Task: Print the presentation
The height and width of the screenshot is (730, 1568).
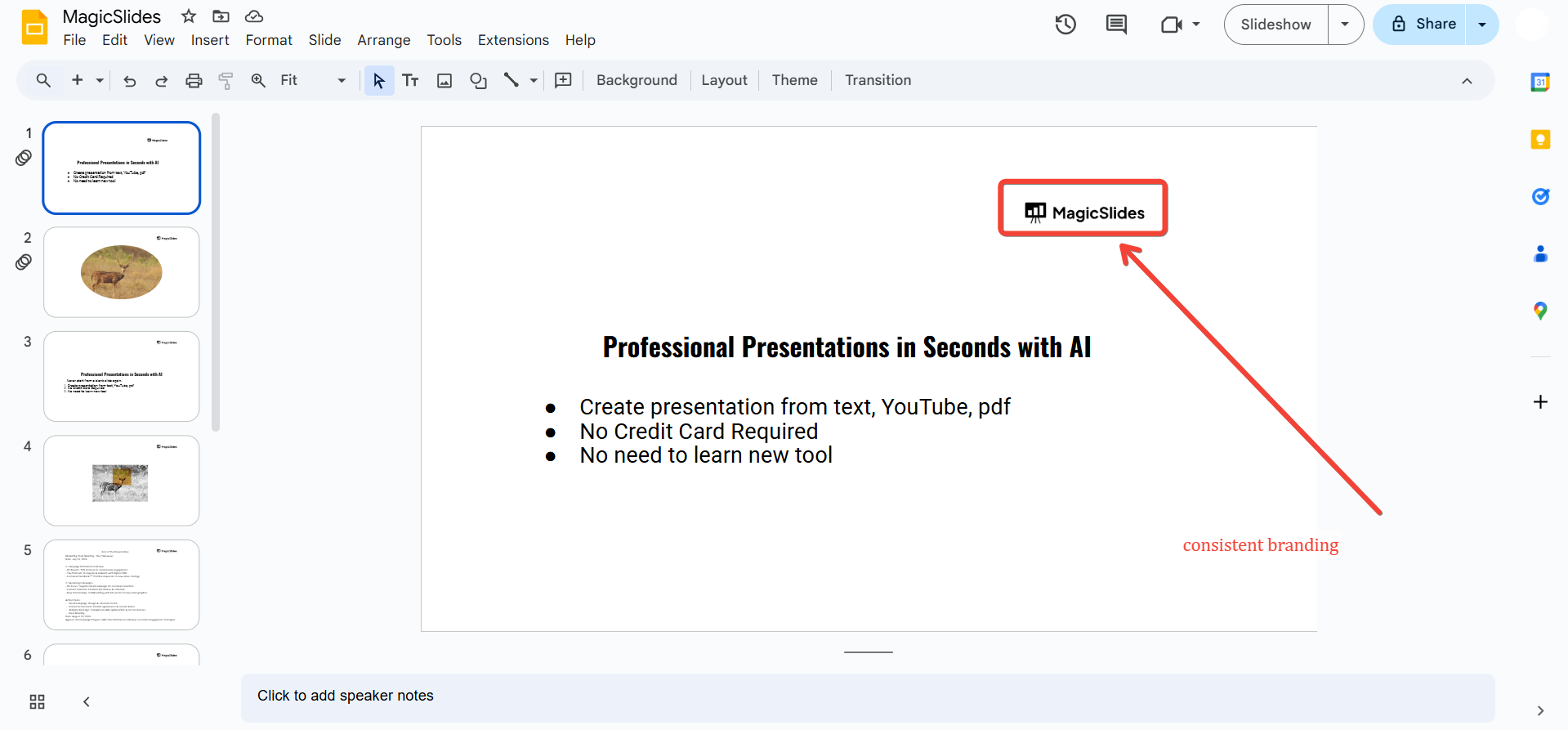Action: (194, 80)
